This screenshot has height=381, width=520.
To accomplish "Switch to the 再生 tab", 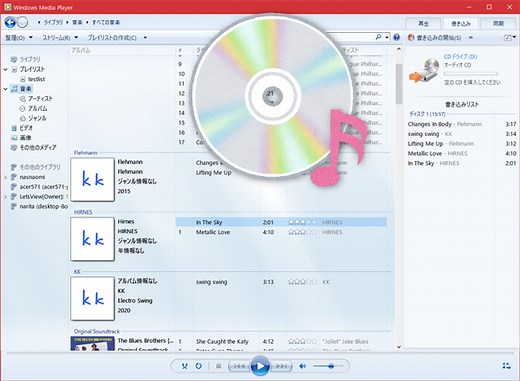I will (423, 23).
